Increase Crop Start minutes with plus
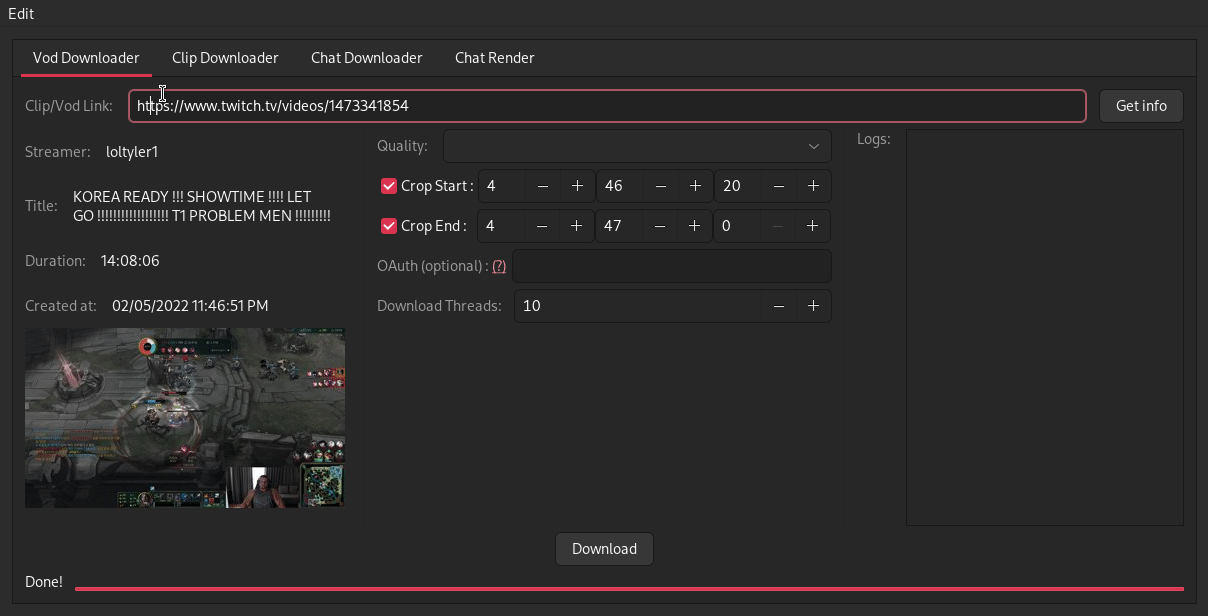 click(x=695, y=186)
